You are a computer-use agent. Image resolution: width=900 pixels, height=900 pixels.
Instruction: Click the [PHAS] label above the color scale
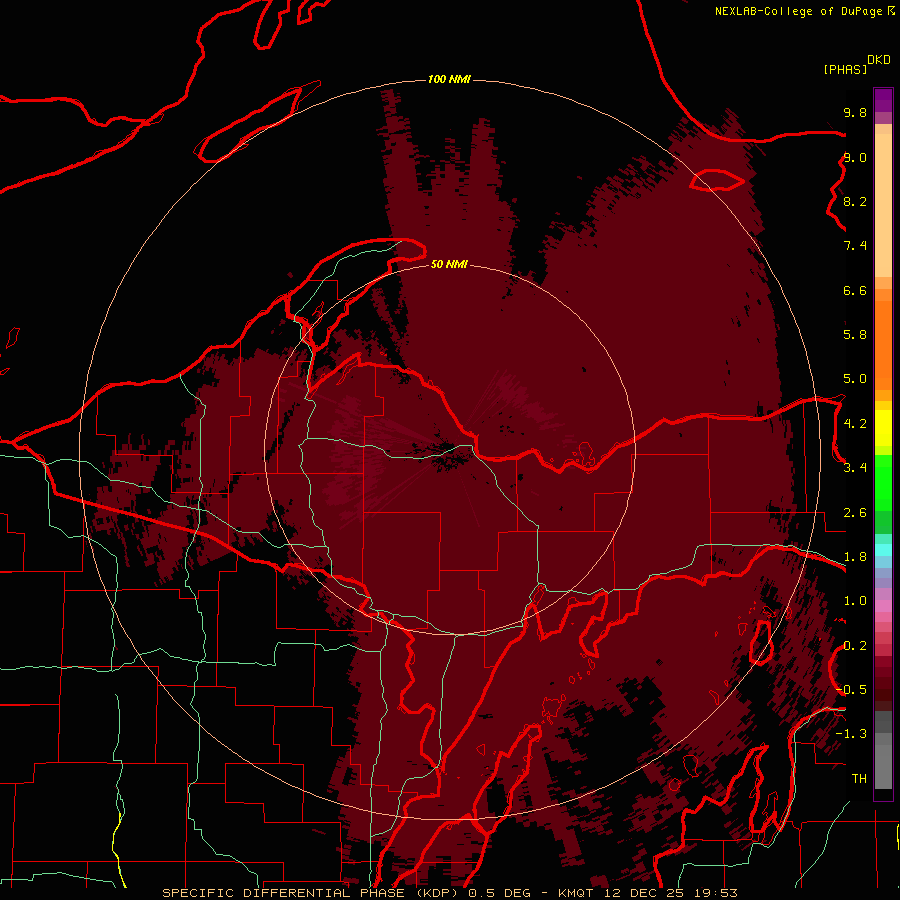click(845, 69)
